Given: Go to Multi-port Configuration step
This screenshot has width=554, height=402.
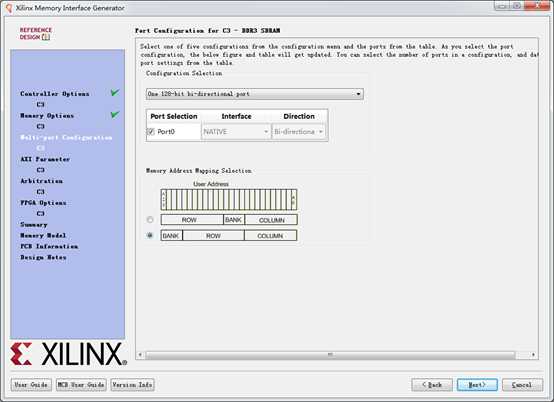Looking at the screenshot, I should [x=66, y=137].
